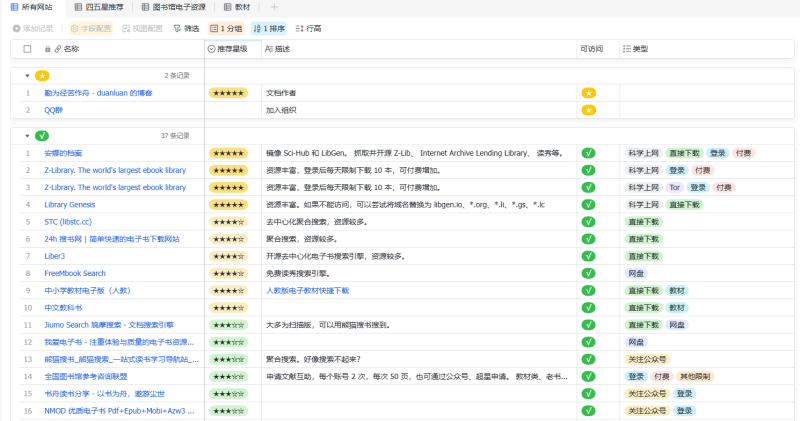Open the 人教版电子教材快捷下载 description link
800x421 pixels.
pos(308,290)
